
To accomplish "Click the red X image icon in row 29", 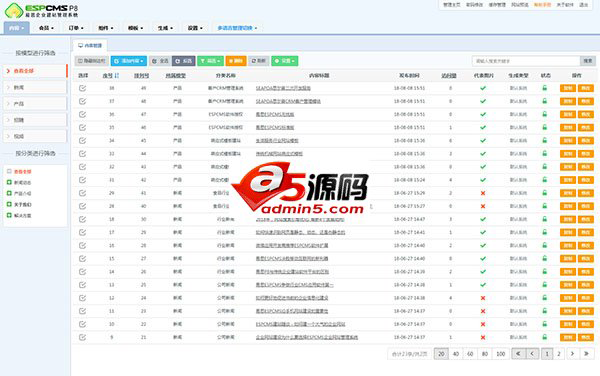I will pos(483,193).
